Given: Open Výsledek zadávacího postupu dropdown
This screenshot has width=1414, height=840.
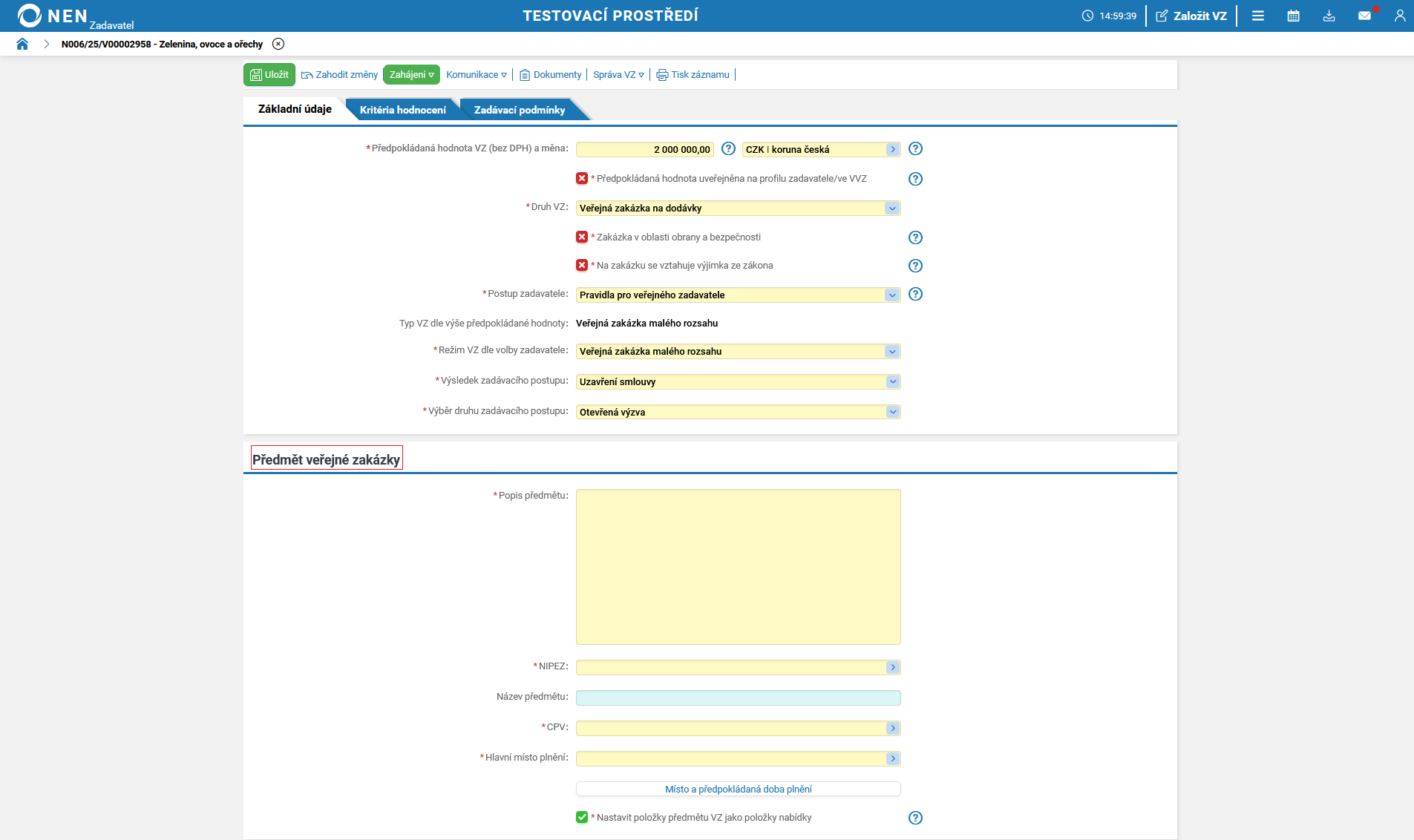Looking at the screenshot, I should coord(891,382).
